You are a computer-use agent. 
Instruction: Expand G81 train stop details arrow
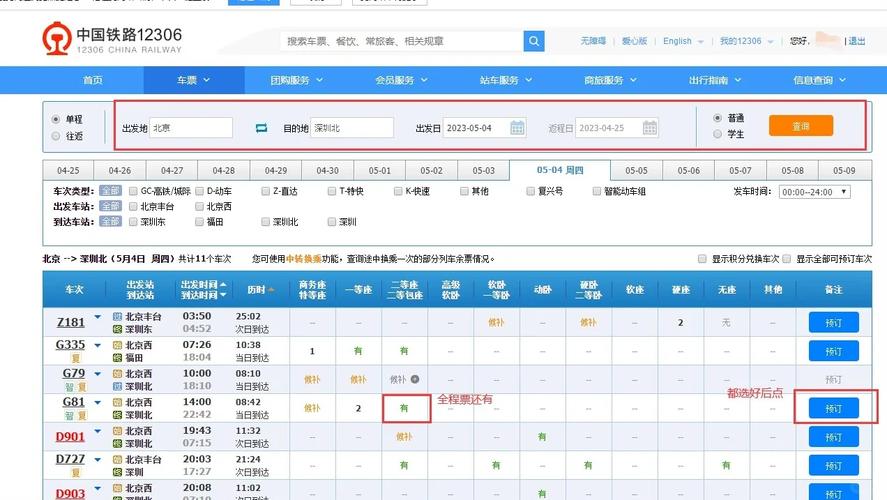click(97, 403)
